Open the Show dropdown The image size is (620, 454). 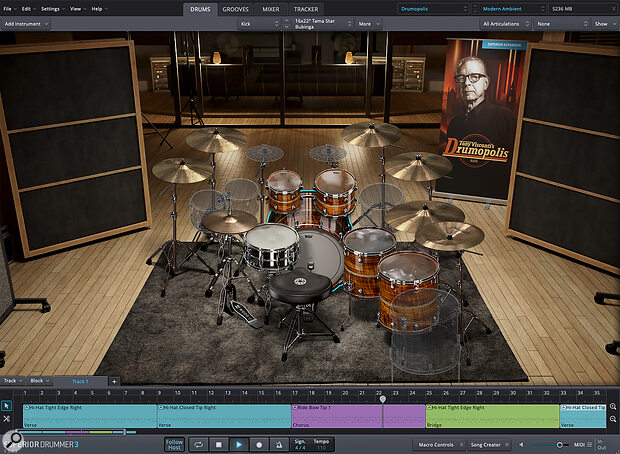click(x=604, y=24)
